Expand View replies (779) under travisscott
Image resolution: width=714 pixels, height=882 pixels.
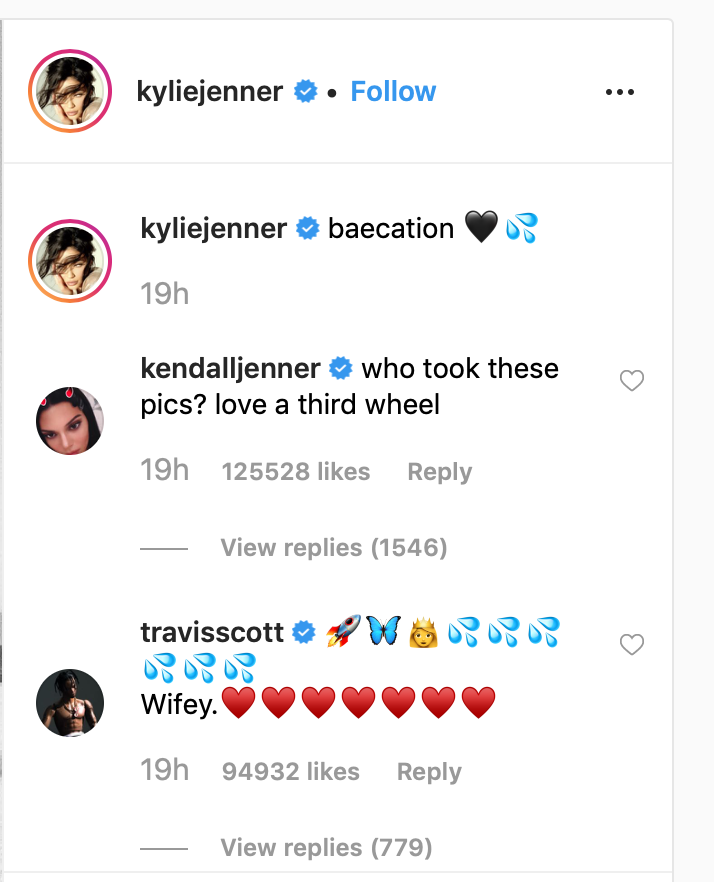pos(326,848)
